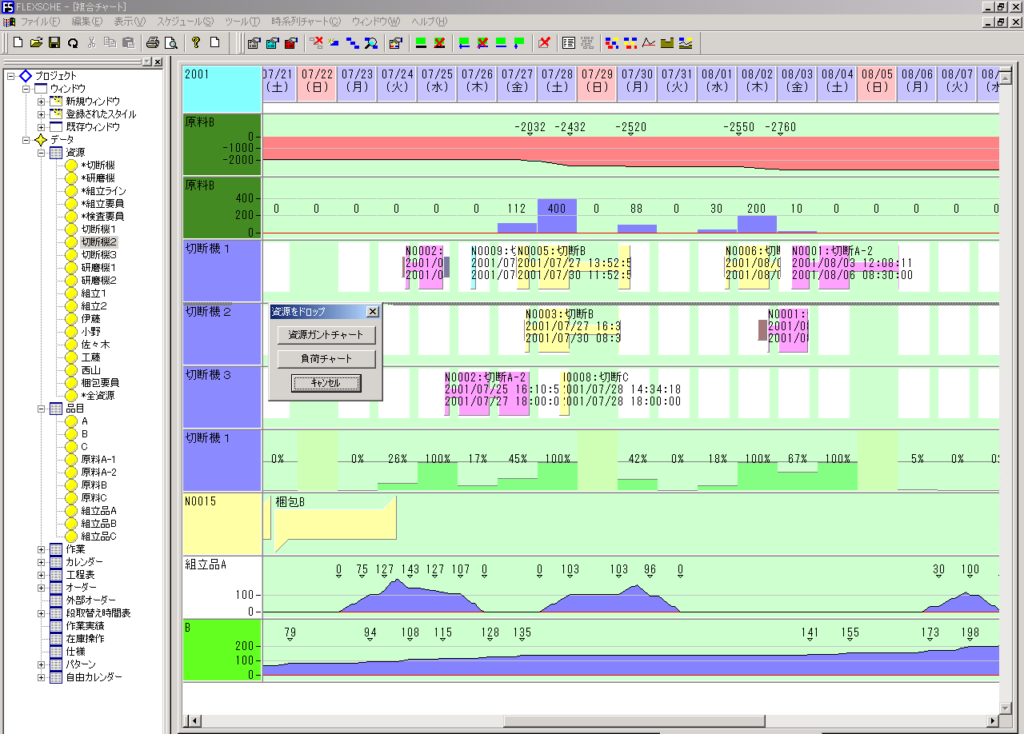This screenshot has width=1024, height=734.
Task: Click the Refresh circular arrow icon
Action: pos(72,43)
